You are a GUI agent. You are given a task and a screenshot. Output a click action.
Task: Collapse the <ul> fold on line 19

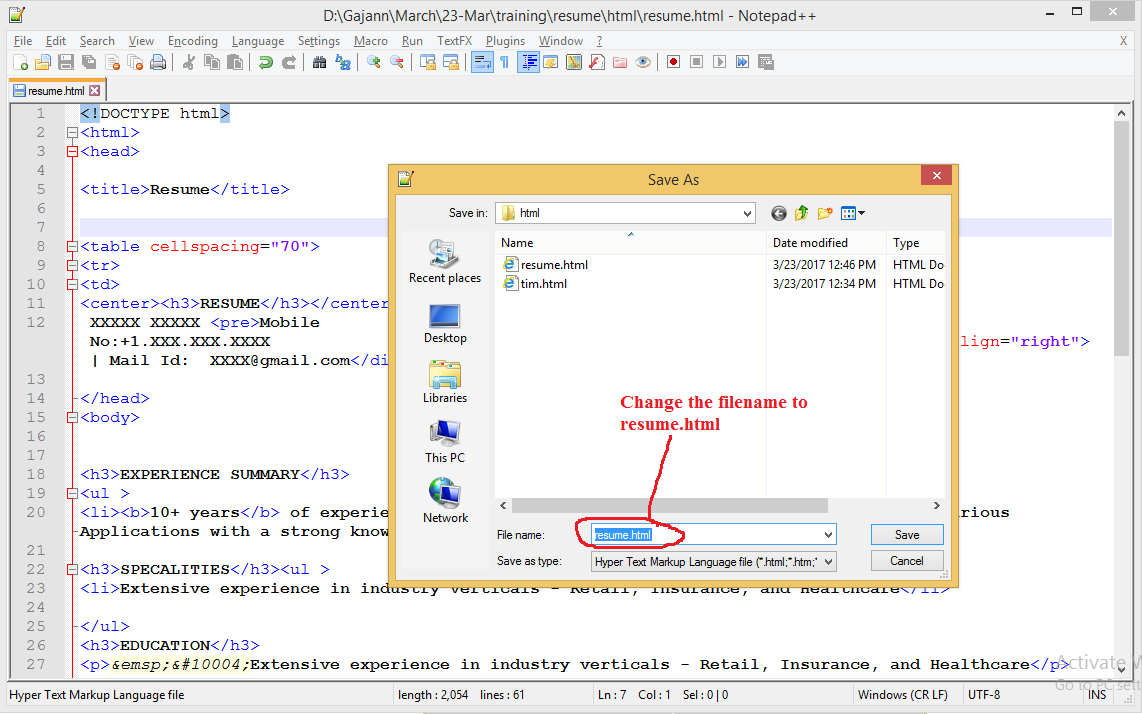coord(72,493)
